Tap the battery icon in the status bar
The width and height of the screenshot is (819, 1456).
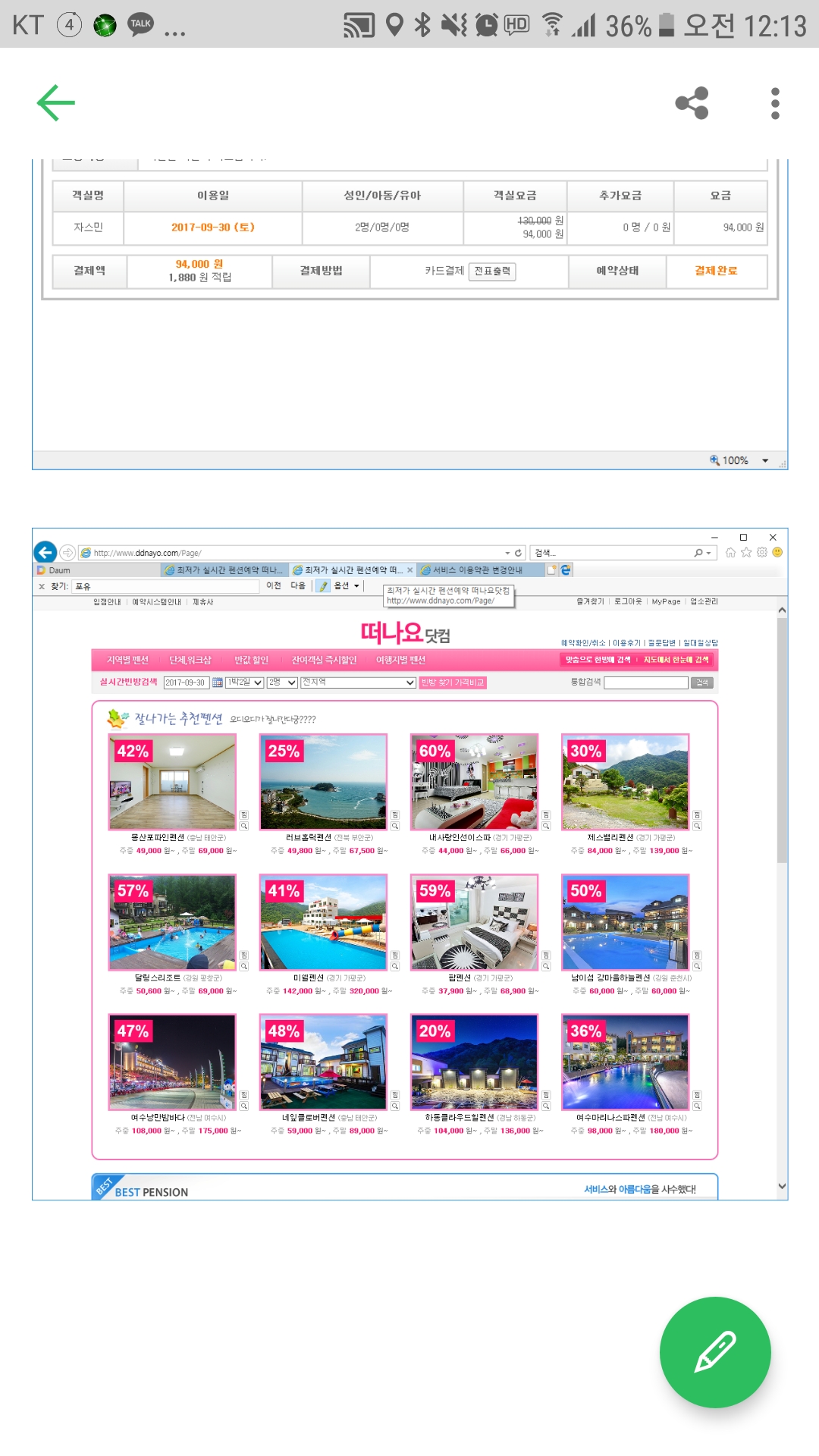(x=667, y=24)
